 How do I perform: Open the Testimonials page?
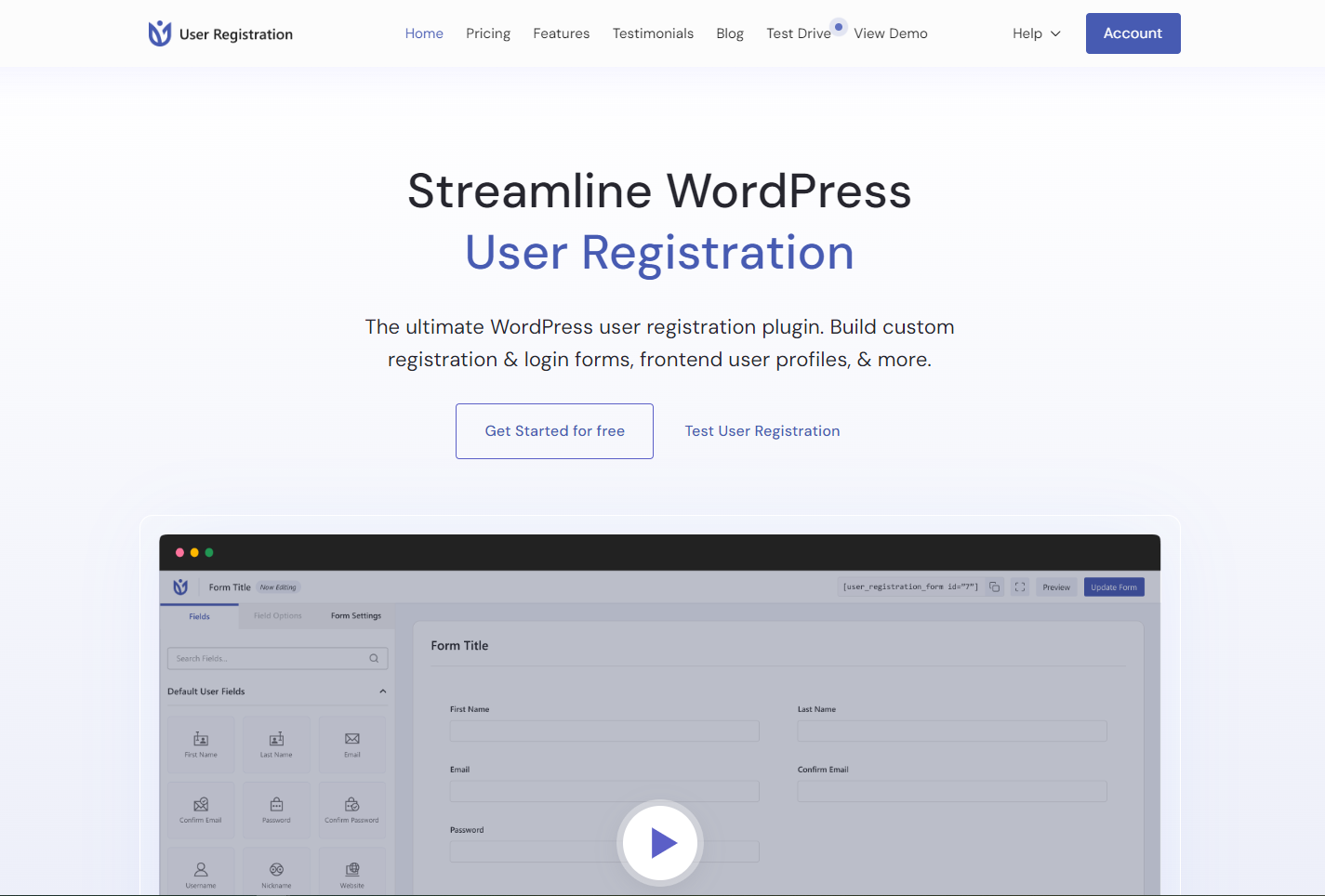pyautogui.click(x=653, y=33)
